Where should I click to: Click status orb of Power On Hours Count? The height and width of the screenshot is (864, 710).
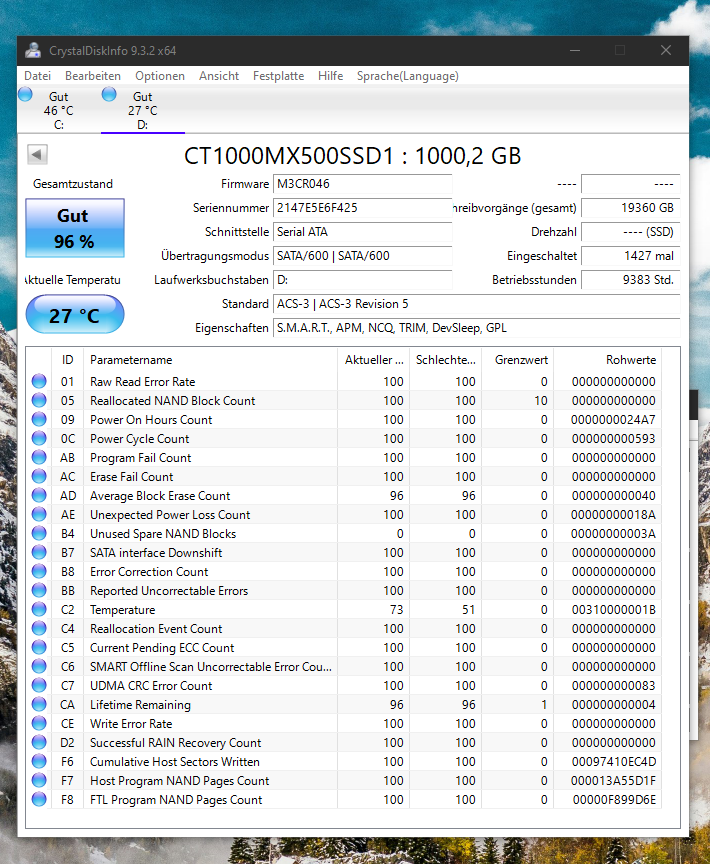click(x=39, y=419)
